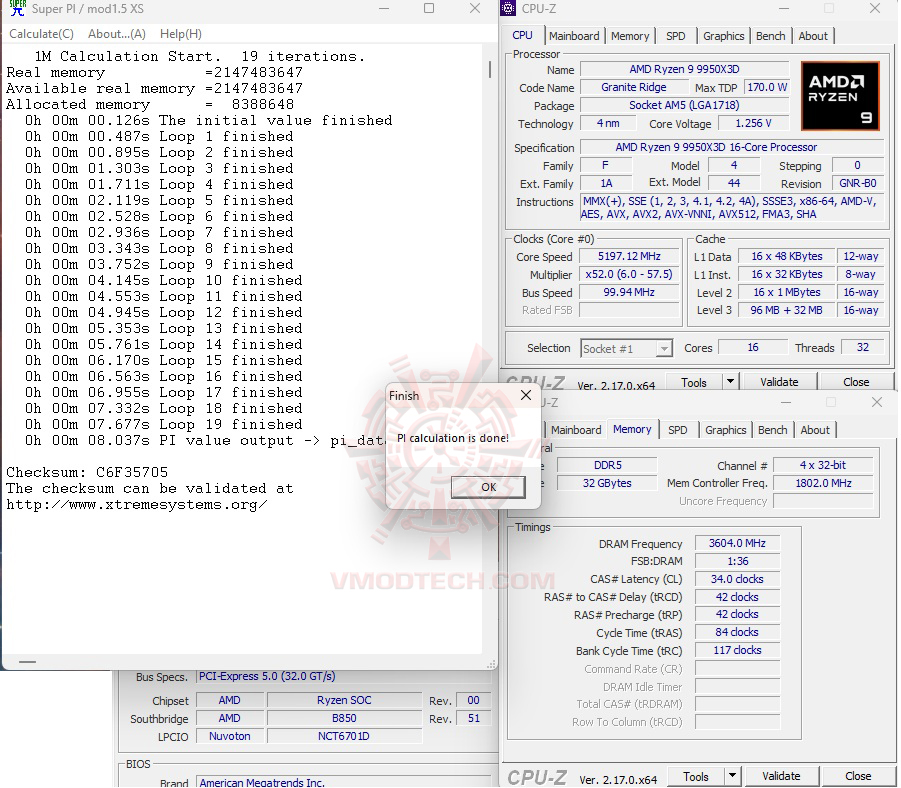
Task: Click the Super PI vertical scrollbar thumb
Action: (x=490, y=70)
